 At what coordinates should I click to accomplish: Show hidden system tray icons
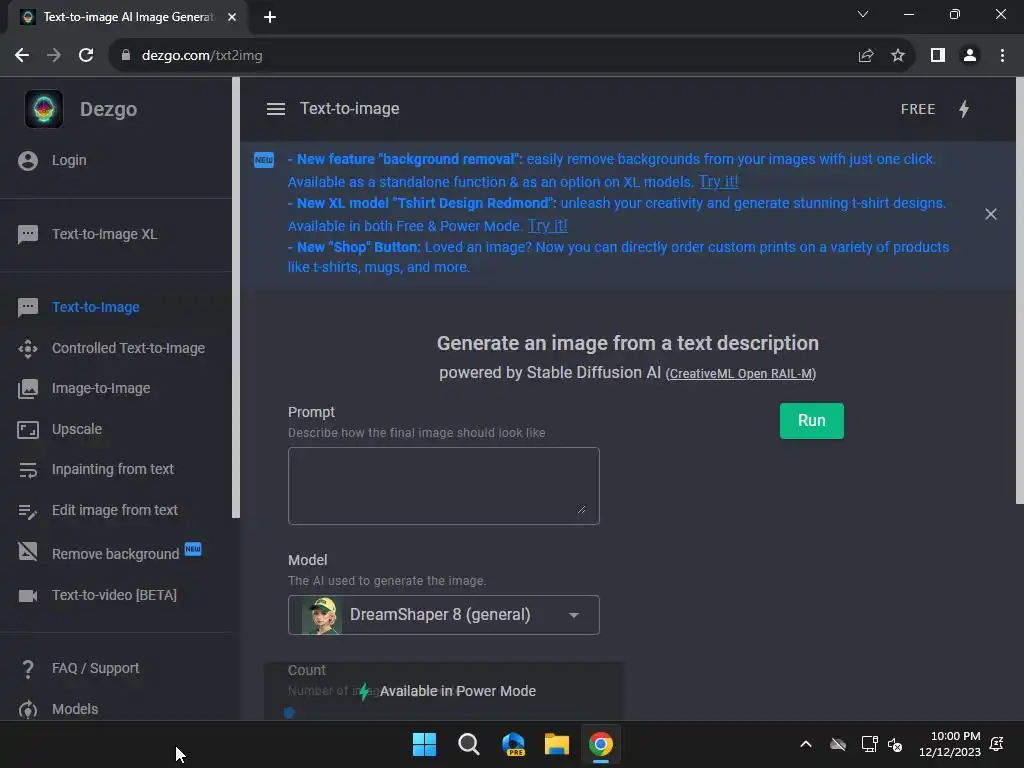(x=806, y=744)
